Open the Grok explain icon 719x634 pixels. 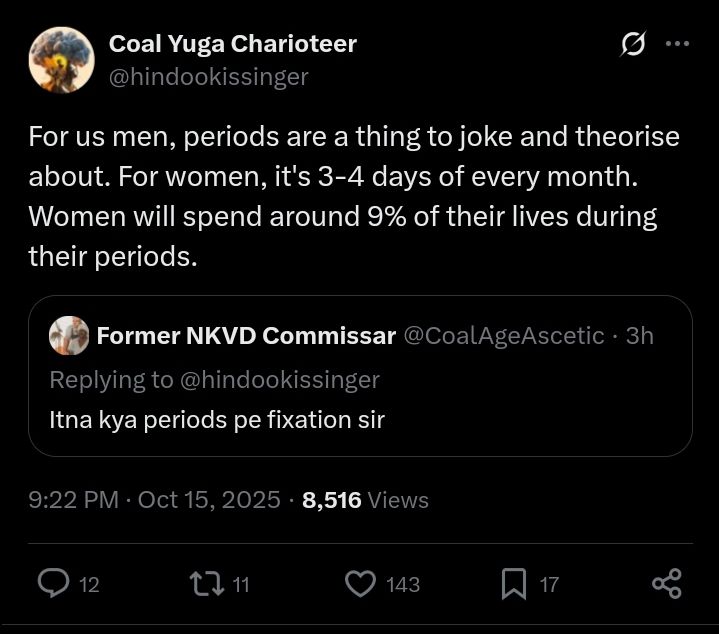[632, 45]
